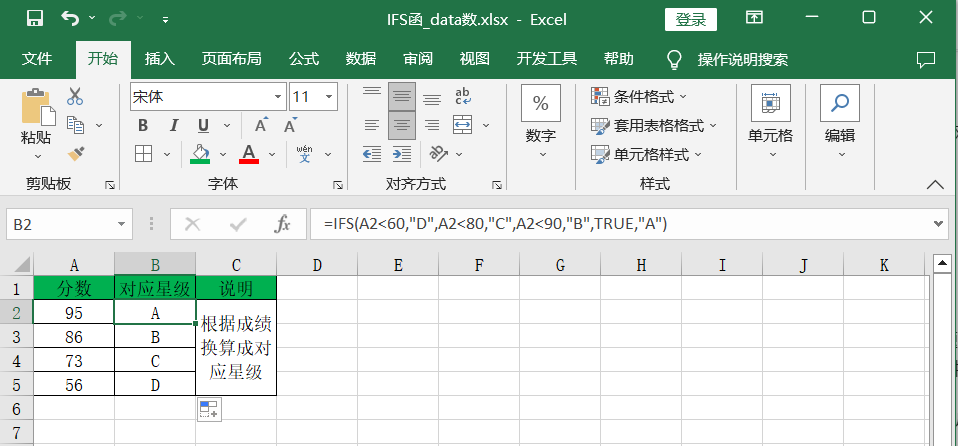This screenshot has width=958, height=446.
Task: Click Decrease Indent icon
Action: [371, 153]
